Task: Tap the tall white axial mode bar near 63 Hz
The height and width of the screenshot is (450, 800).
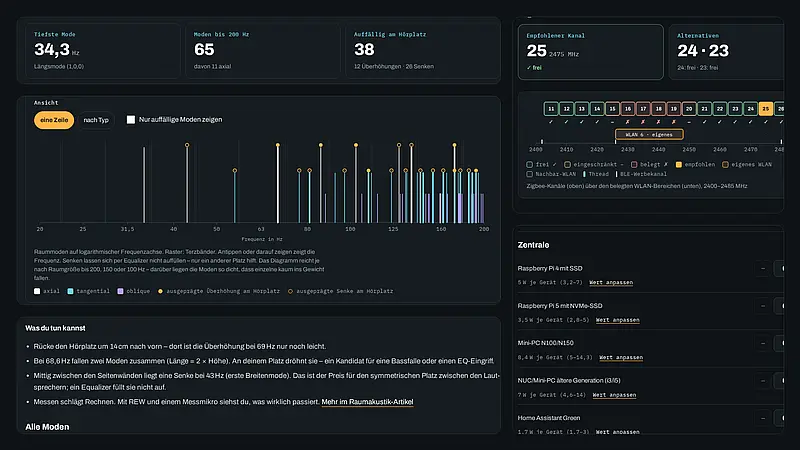Action: click(x=278, y=184)
